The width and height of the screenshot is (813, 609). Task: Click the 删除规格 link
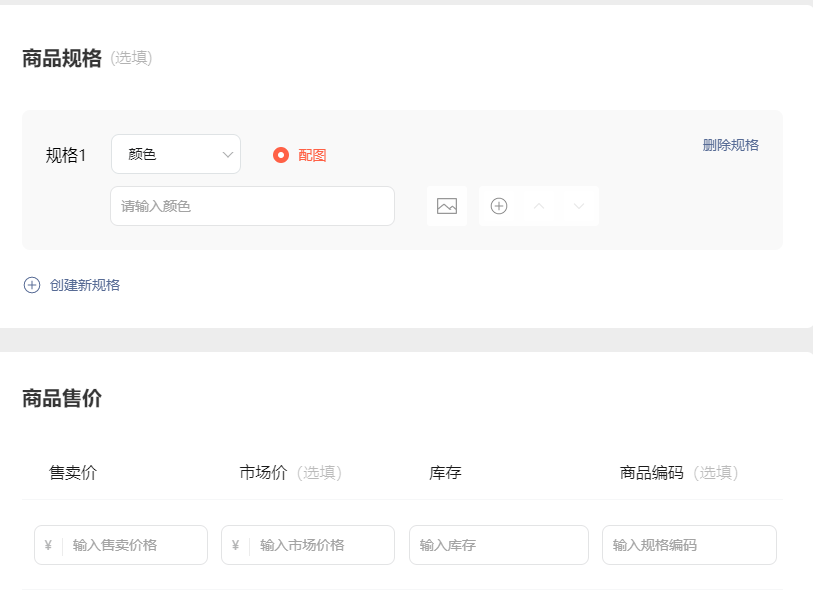pyautogui.click(x=731, y=145)
